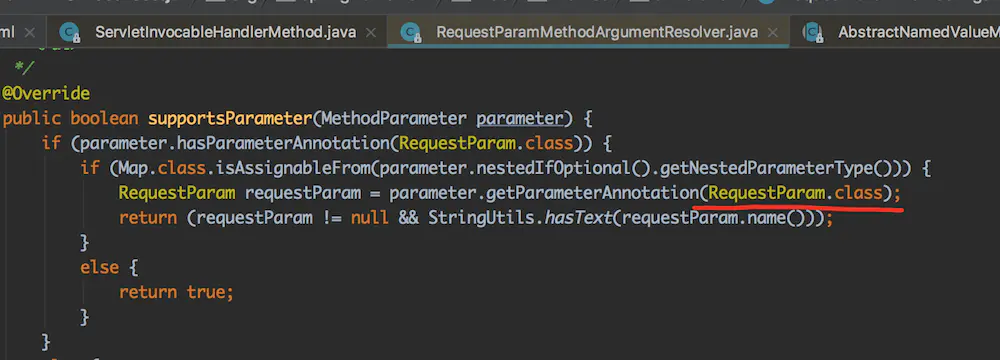Image resolution: width=1000 pixels, height=360 pixels.
Task: Close the ServletInvocableHandlerMethod.java tab
Action: pyautogui.click(x=372, y=32)
